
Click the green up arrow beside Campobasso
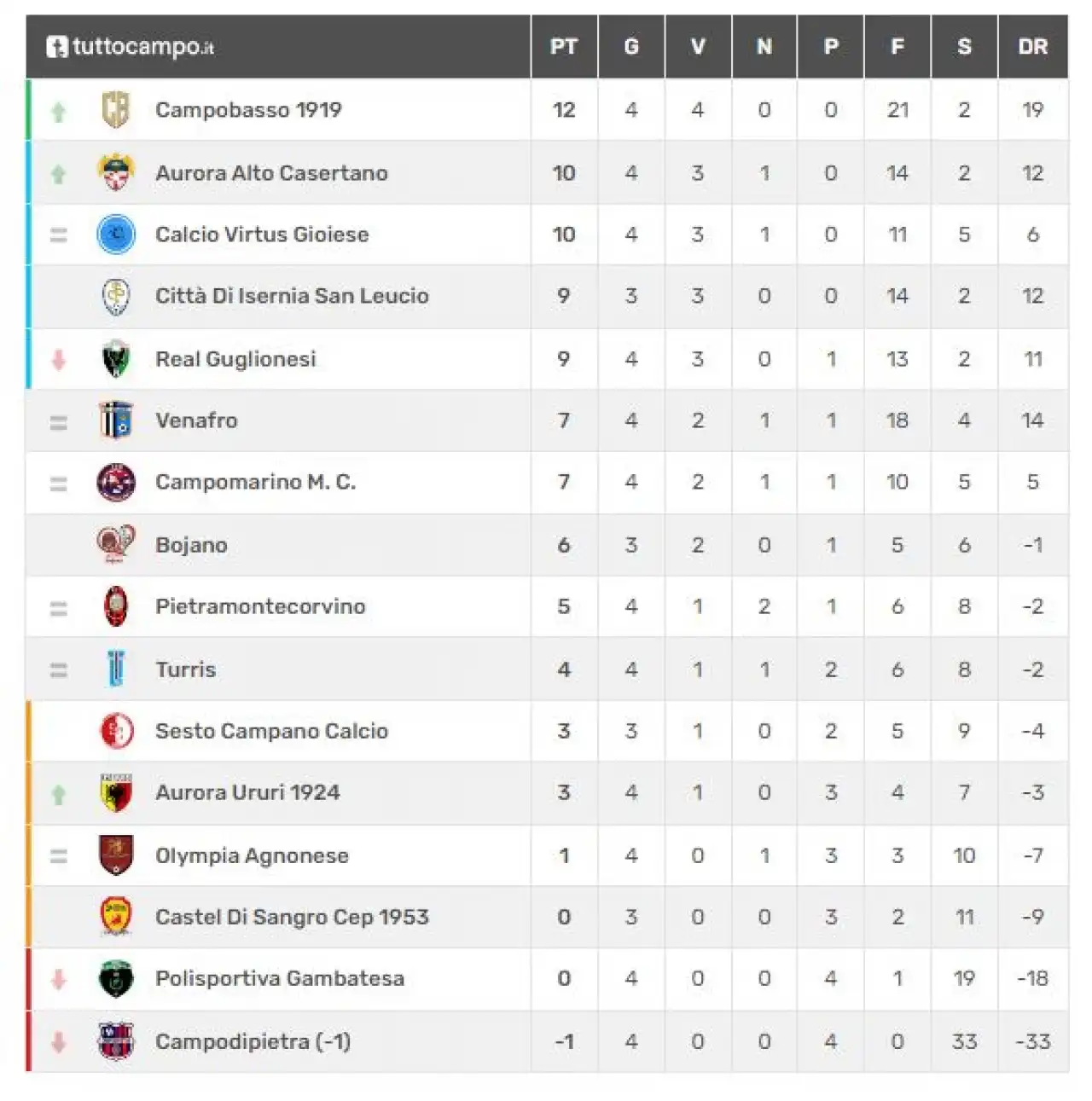(58, 112)
